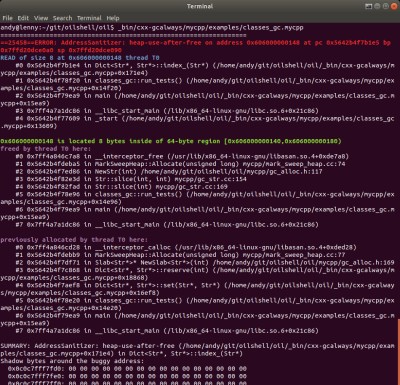The height and width of the screenshot is (385, 400).
Task: Click "Shadow bytes around the buggy address:" line
Action: click(x=72, y=361)
